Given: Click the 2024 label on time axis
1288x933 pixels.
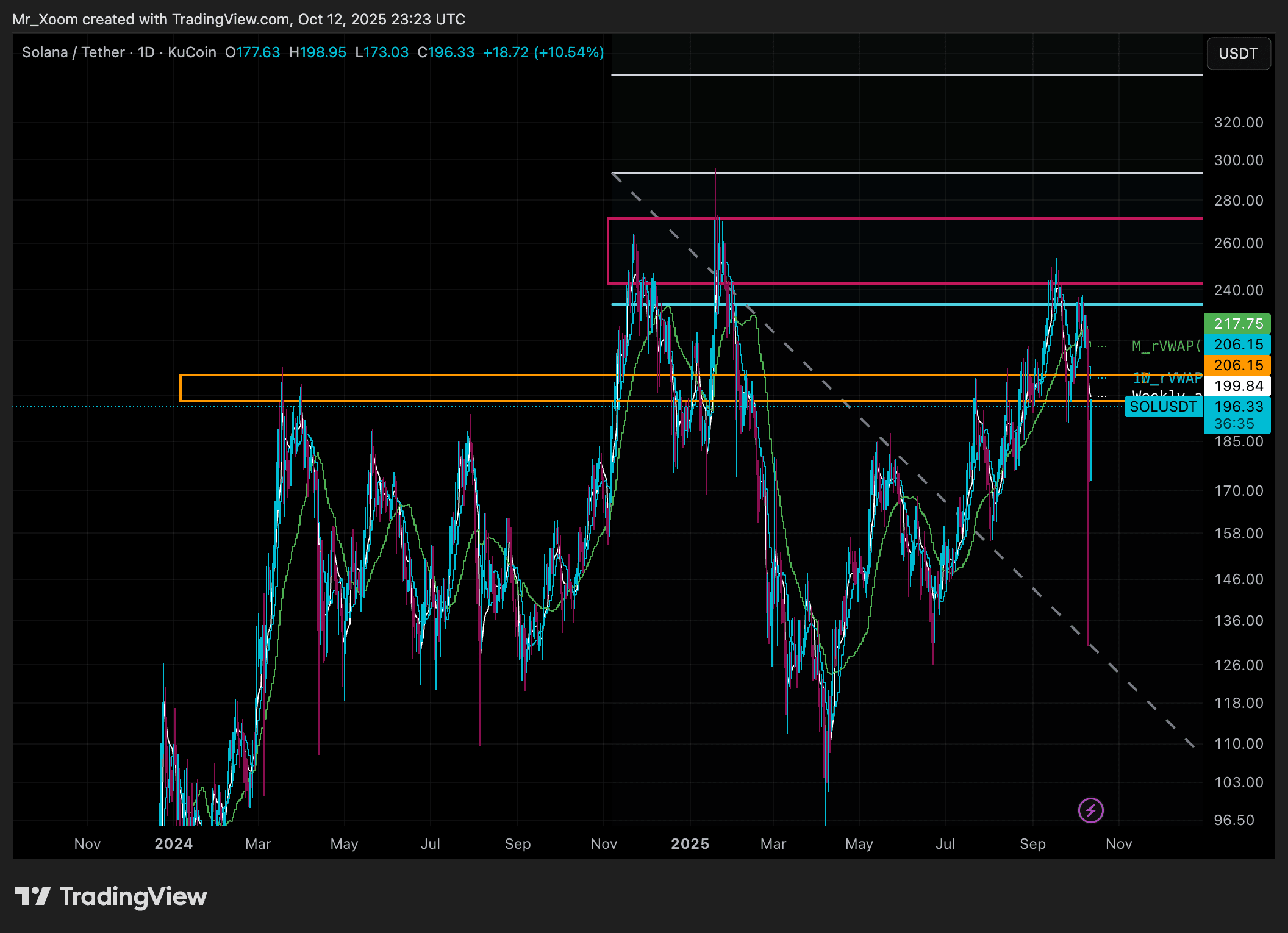Looking at the screenshot, I should click(x=173, y=844).
